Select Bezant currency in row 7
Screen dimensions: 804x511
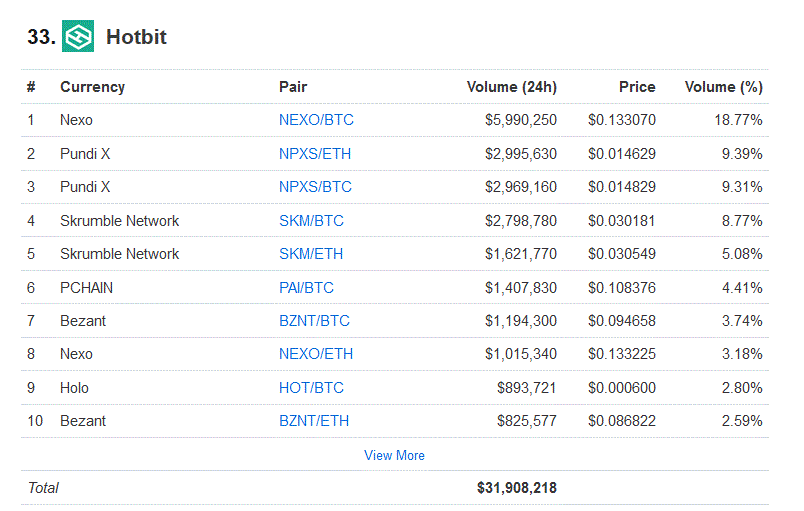click(83, 321)
